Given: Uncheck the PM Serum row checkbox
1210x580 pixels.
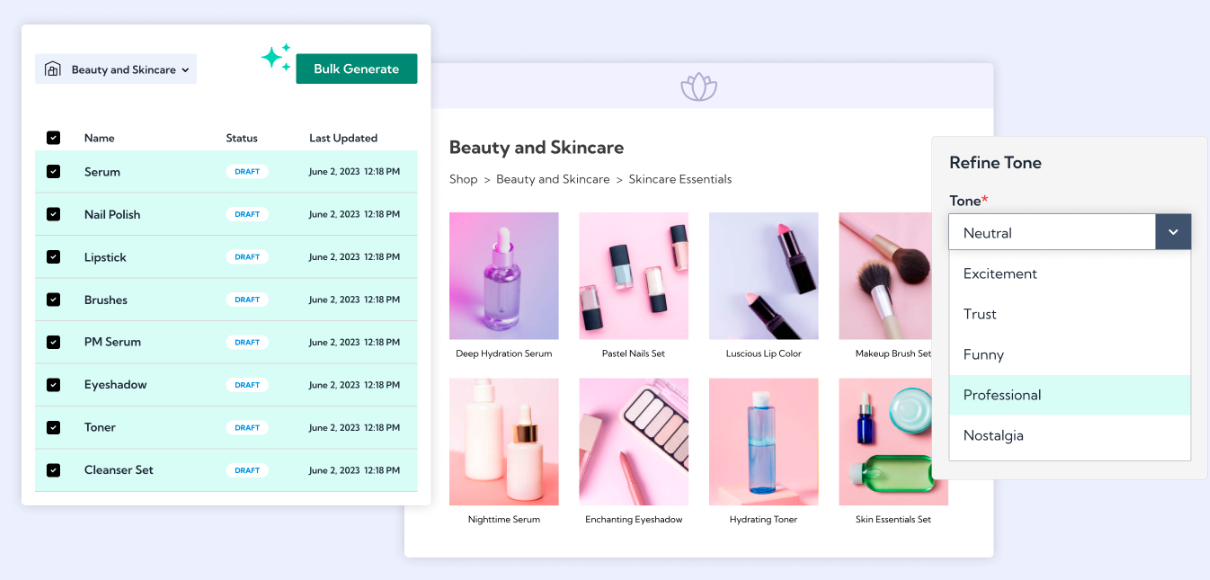Looking at the screenshot, I should tap(53, 342).
